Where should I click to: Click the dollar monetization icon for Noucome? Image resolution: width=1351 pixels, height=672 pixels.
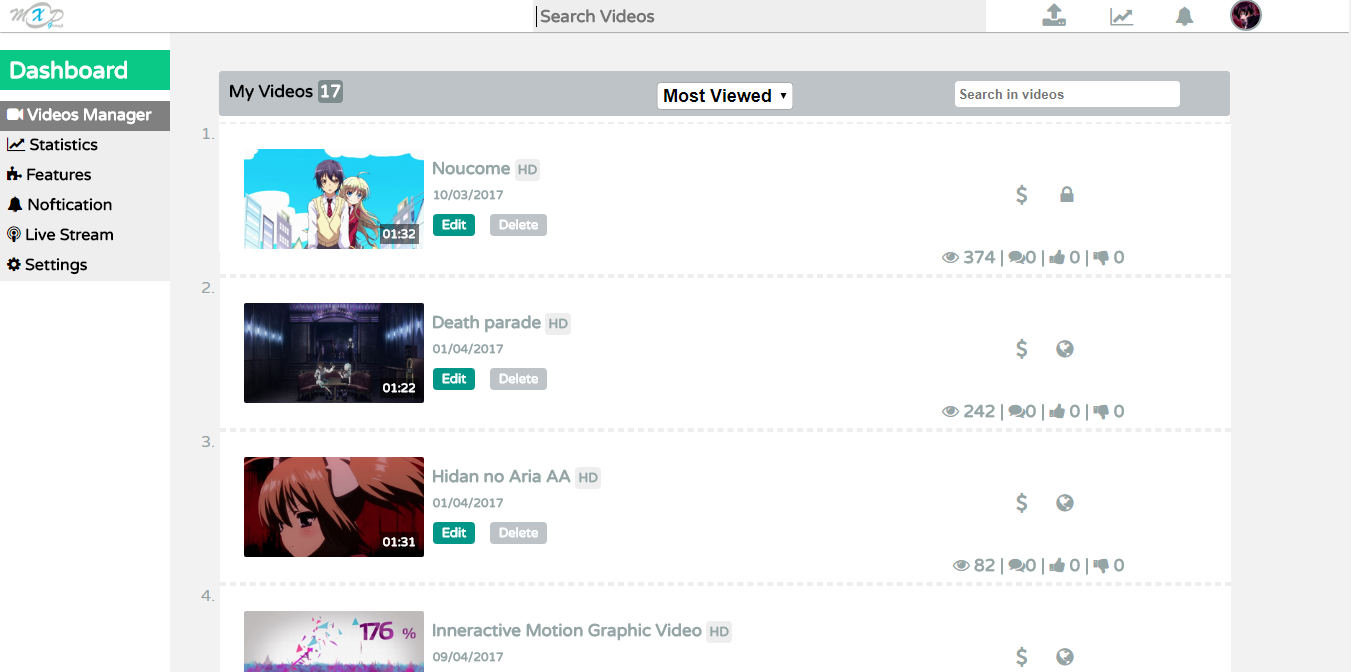tap(1021, 195)
